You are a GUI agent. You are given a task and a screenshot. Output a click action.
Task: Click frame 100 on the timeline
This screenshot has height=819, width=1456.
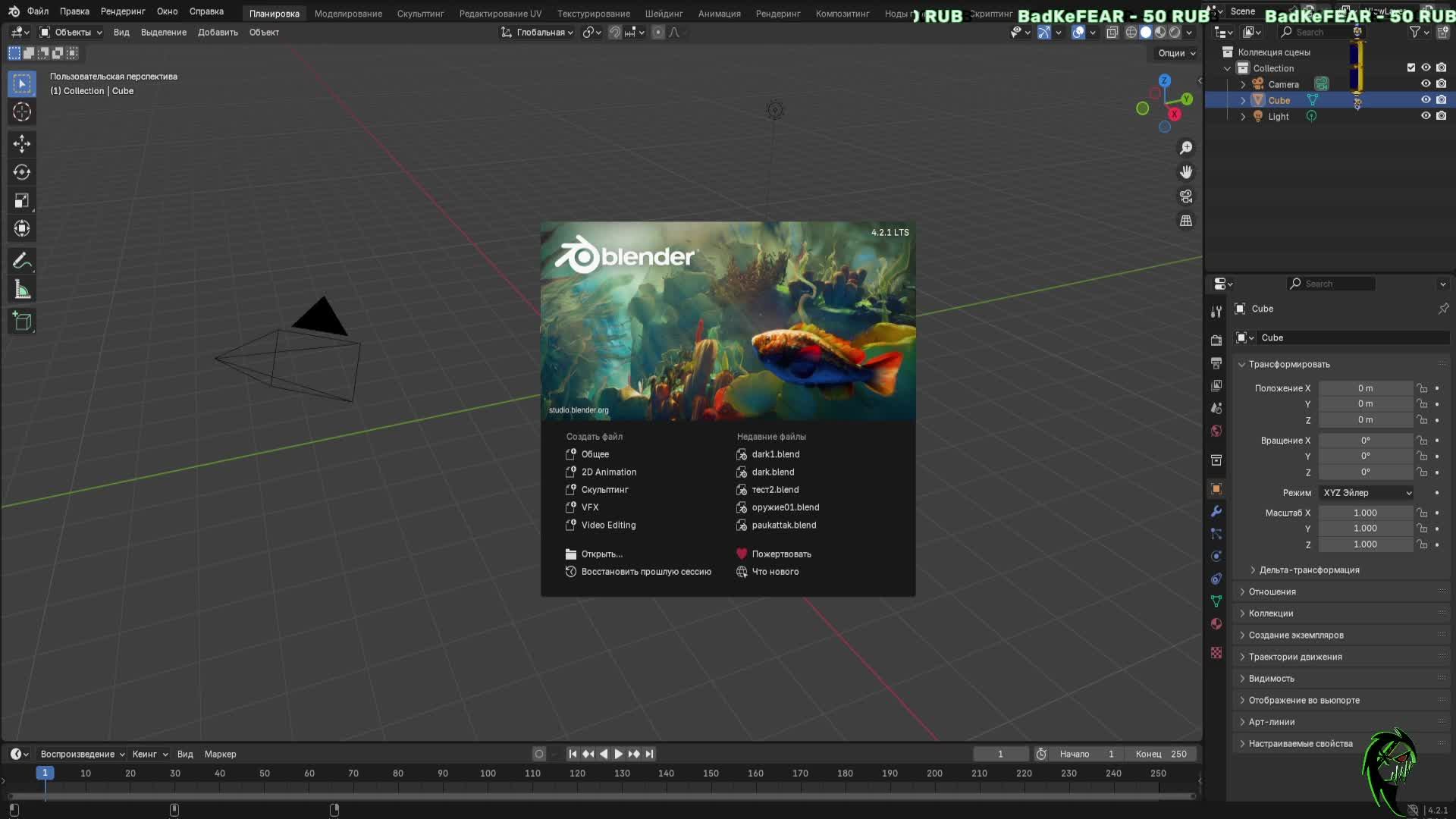click(488, 773)
